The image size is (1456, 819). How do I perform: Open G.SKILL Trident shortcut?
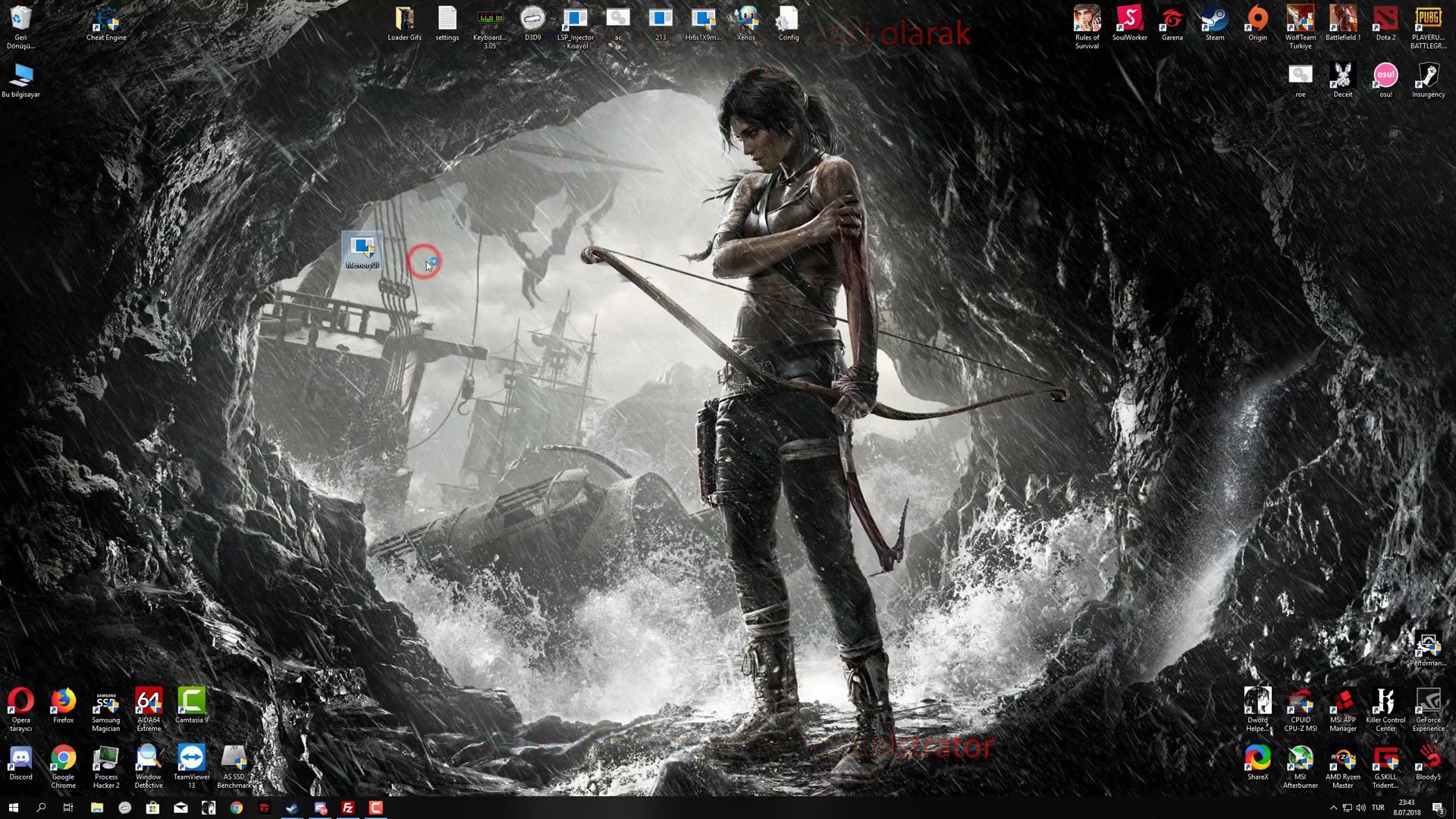[x=1385, y=767]
